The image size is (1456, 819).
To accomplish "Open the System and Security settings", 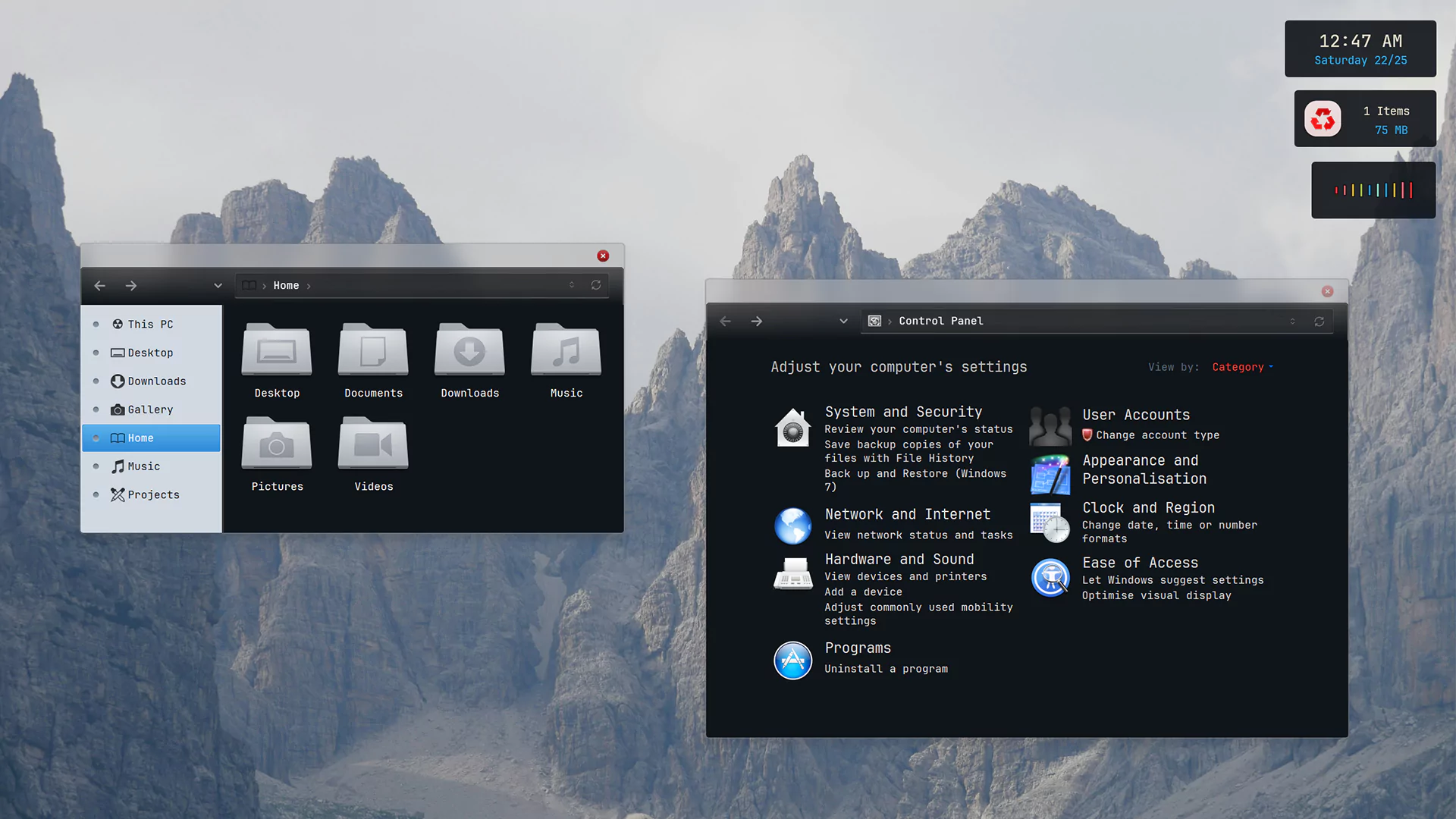I will (902, 412).
